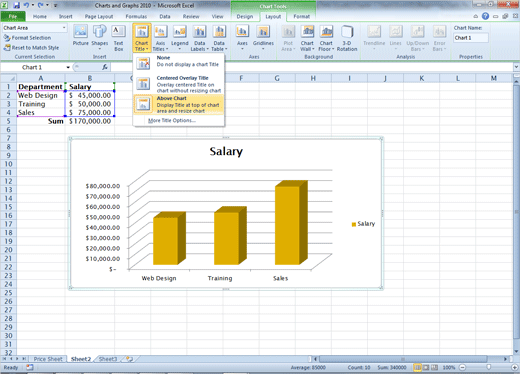520x374 pixels.
Task: Select Normal view in status bar
Action: [417, 367]
